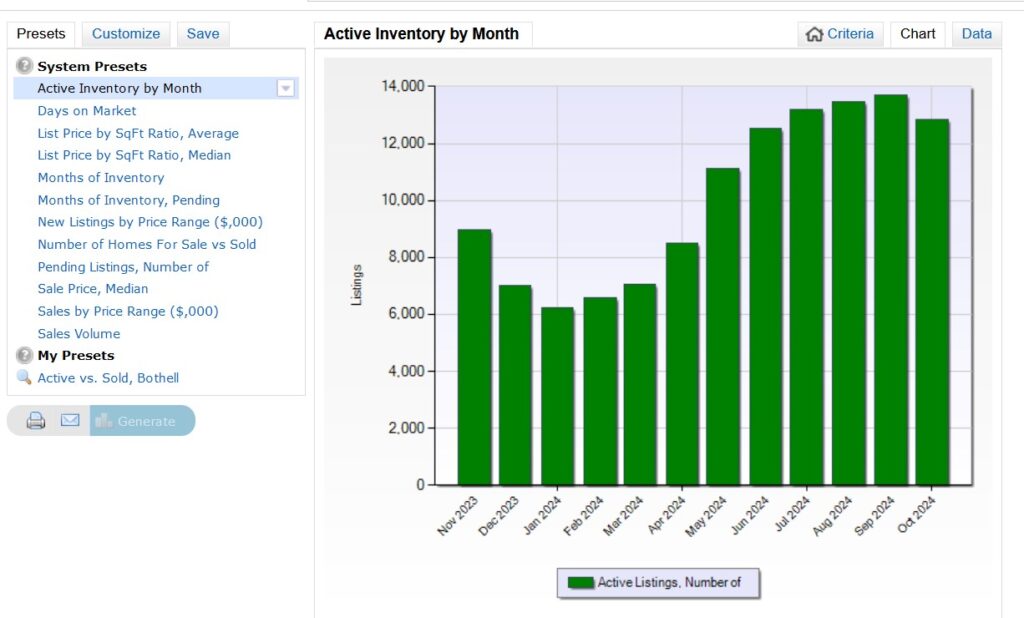Click the help icon beside System Presets
The image size is (1024, 618).
pyautogui.click(x=24, y=66)
